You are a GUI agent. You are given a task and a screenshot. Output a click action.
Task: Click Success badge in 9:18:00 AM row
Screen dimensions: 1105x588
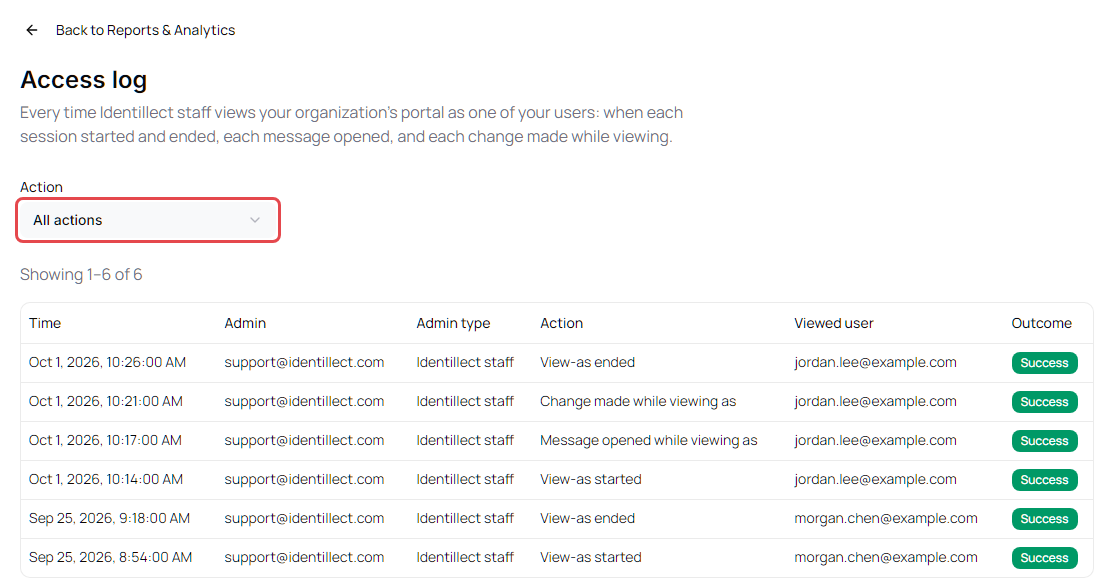click(x=1044, y=519)
